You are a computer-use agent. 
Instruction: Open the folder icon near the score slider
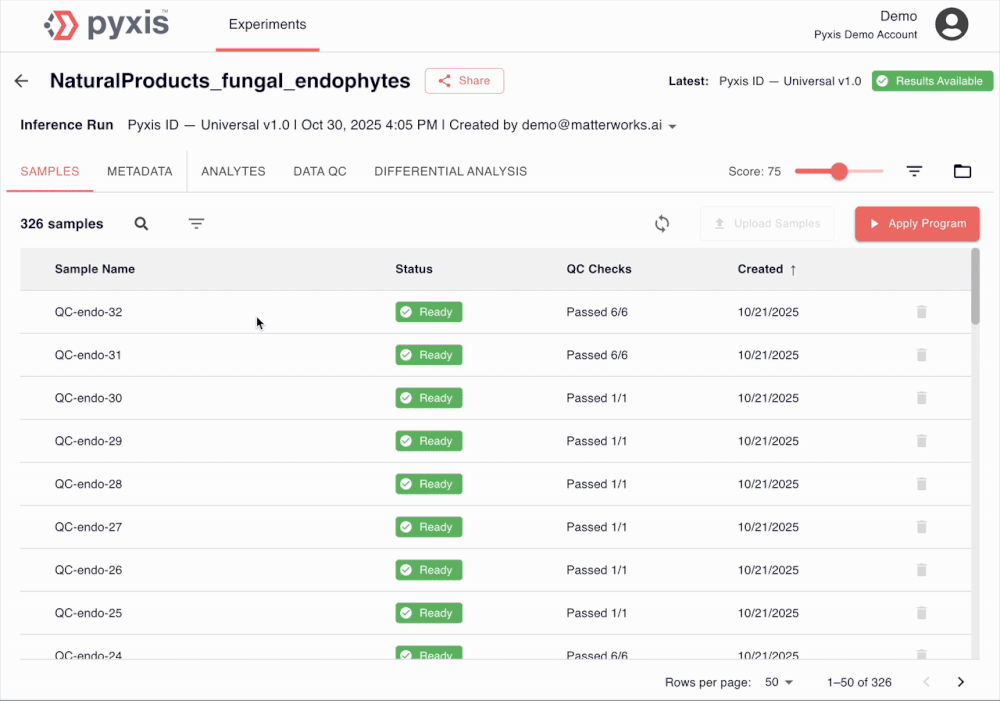962,171
